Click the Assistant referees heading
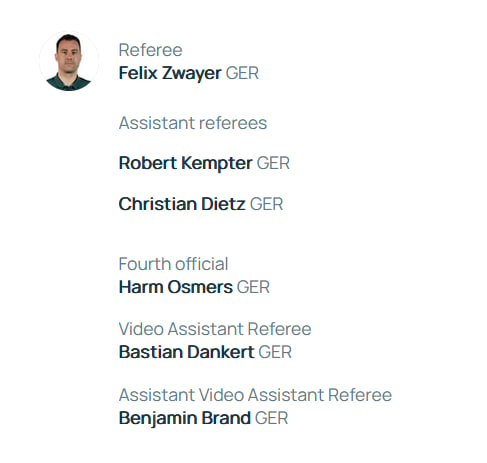This screenshot has width=487, height=463. point(193,123)
